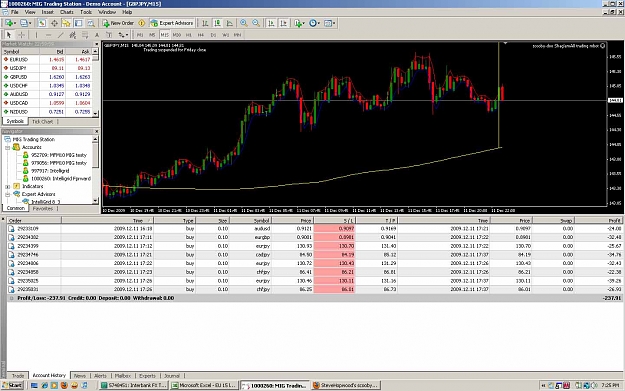Toggle chart shift from right border
Image resolution: width=625 pixels, height=391 pixels.
tap(283, 23)
